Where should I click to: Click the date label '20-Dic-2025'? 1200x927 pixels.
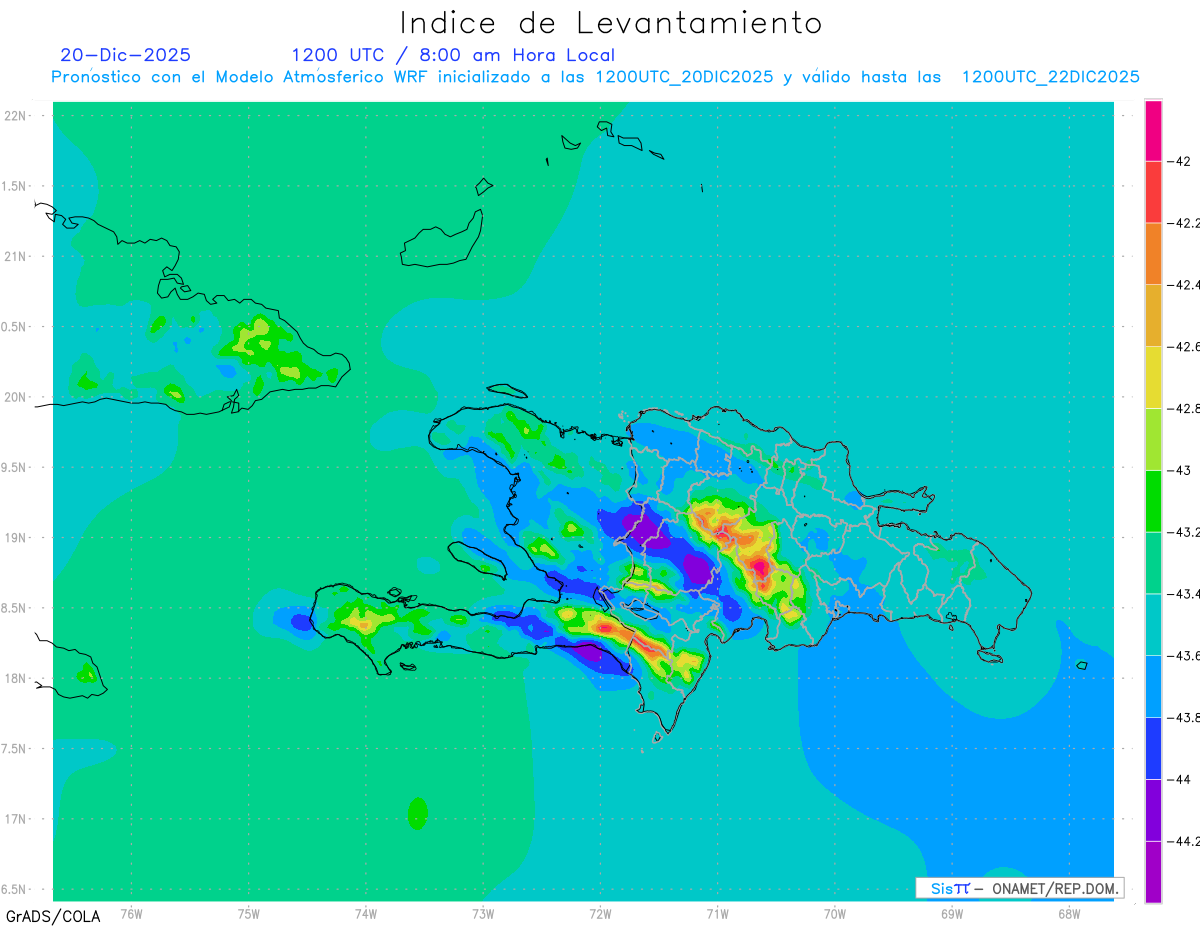(x=125, y=55)
